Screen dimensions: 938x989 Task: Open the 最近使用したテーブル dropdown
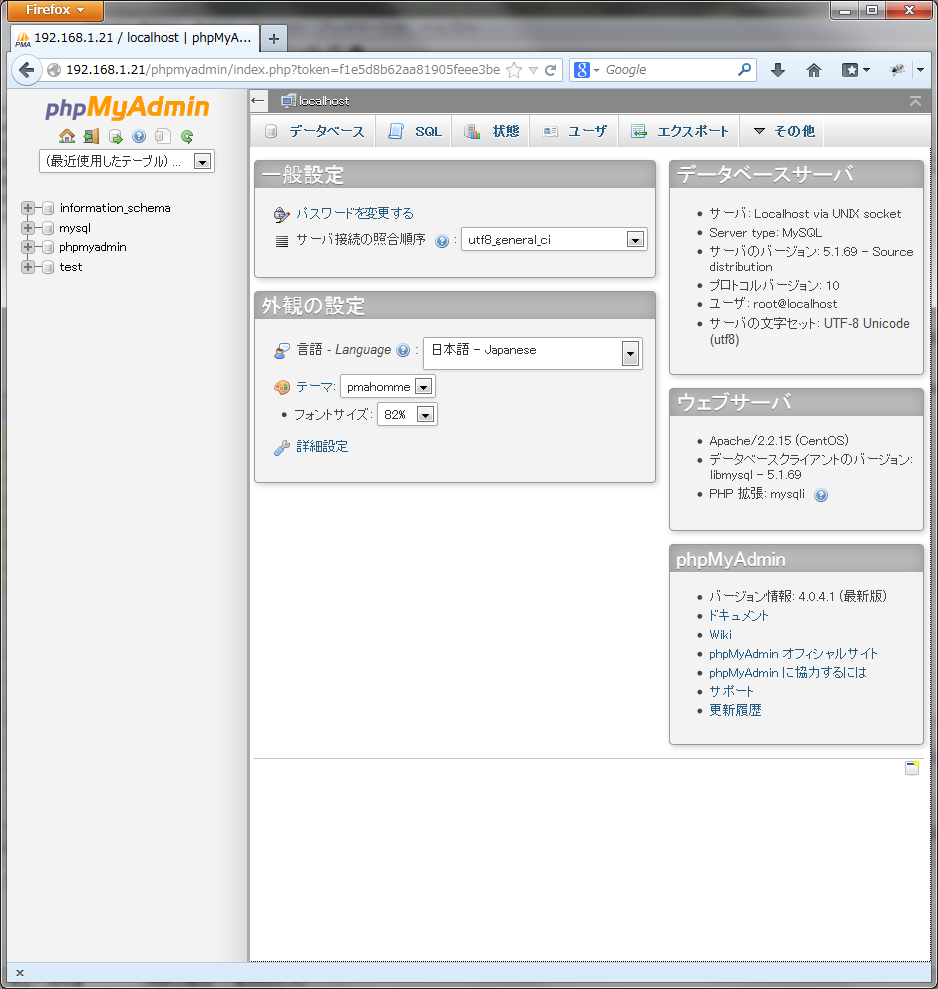pyautogui.click(x=127, y=161)
